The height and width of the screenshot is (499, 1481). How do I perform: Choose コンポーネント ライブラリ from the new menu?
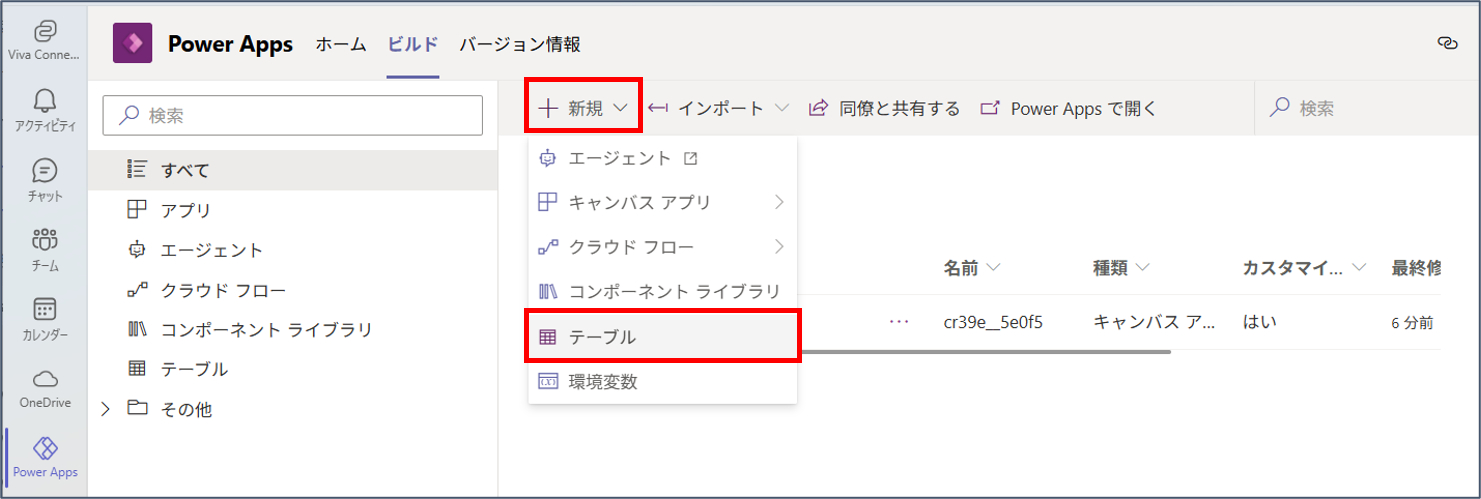662,292
